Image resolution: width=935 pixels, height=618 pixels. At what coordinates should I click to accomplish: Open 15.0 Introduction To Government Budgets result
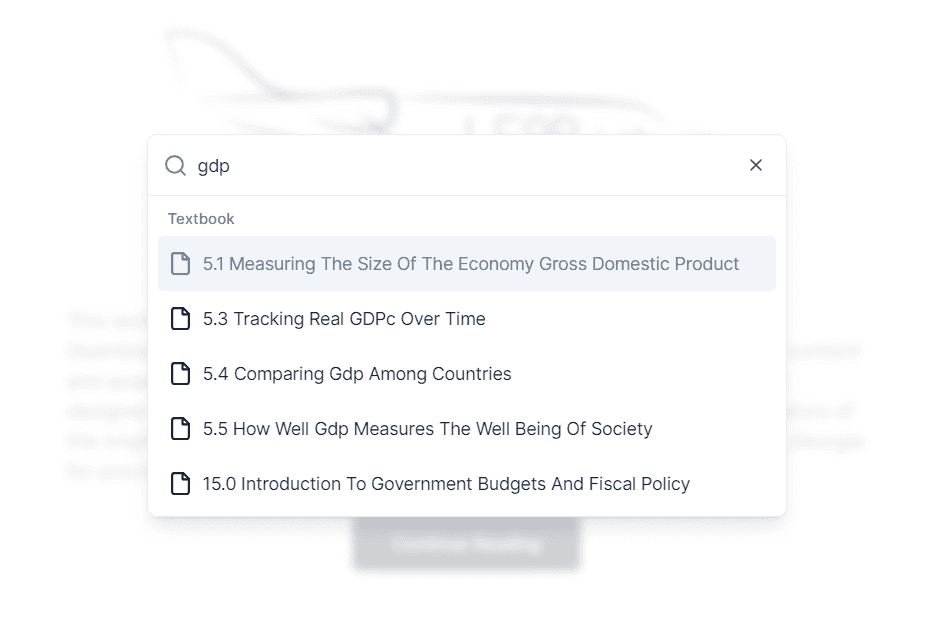[446, 484]
